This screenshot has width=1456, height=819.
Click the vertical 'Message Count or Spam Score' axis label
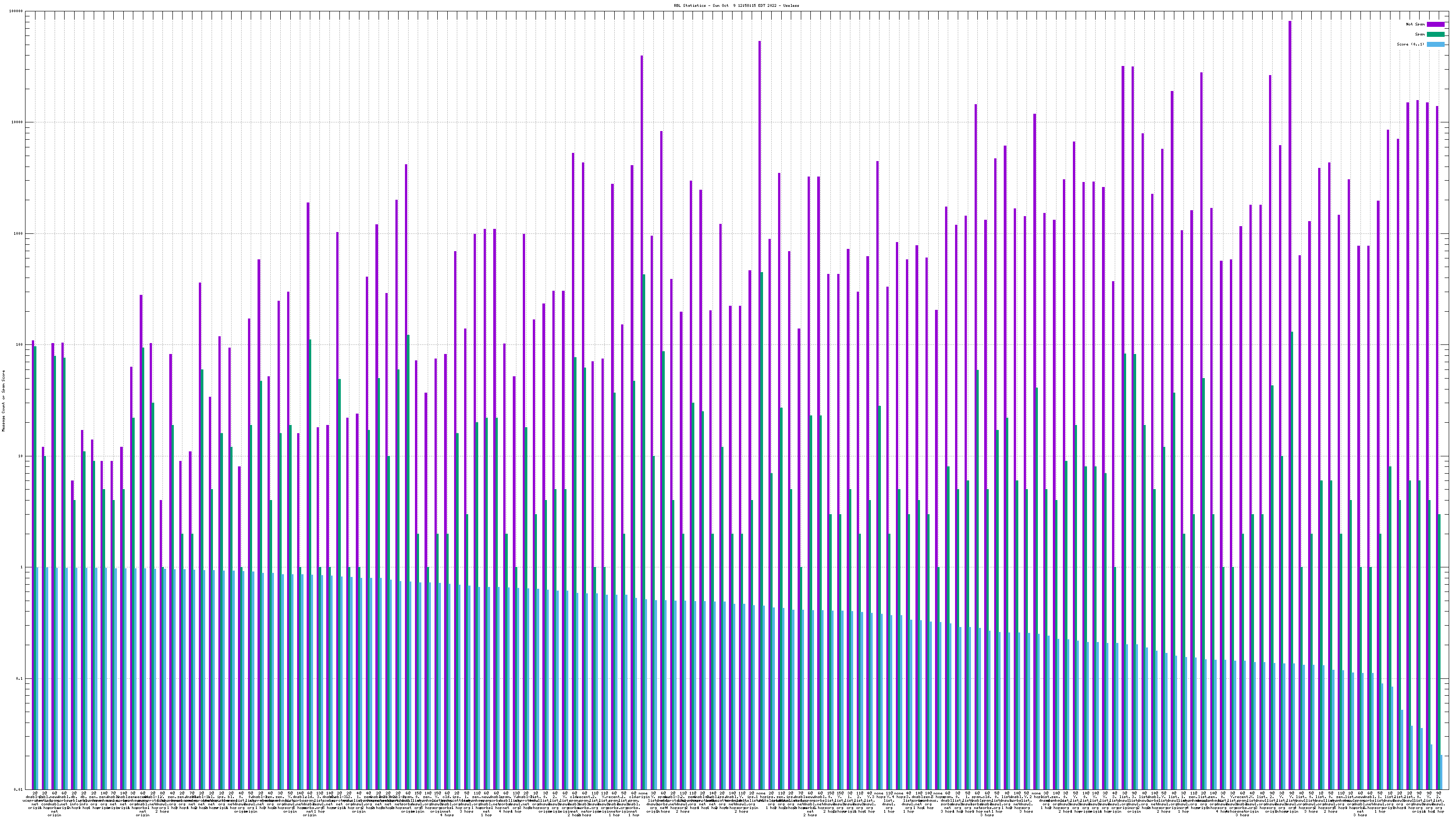pos(3,400)
